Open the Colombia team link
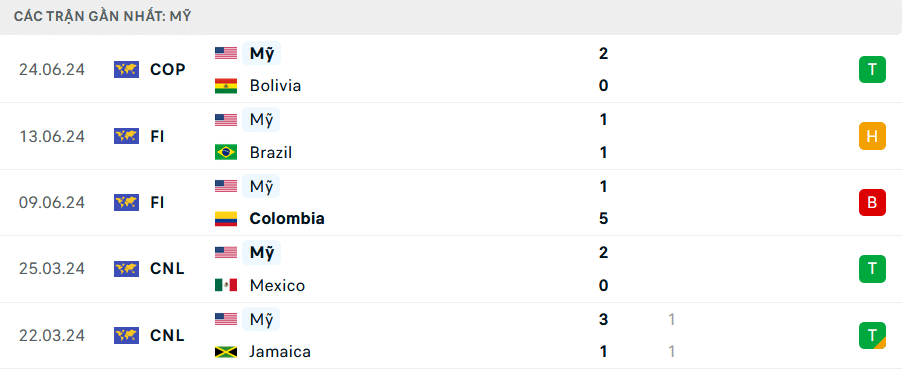This screenshot has height=382, width=903. pyautogui.click(x=287, y=218)
